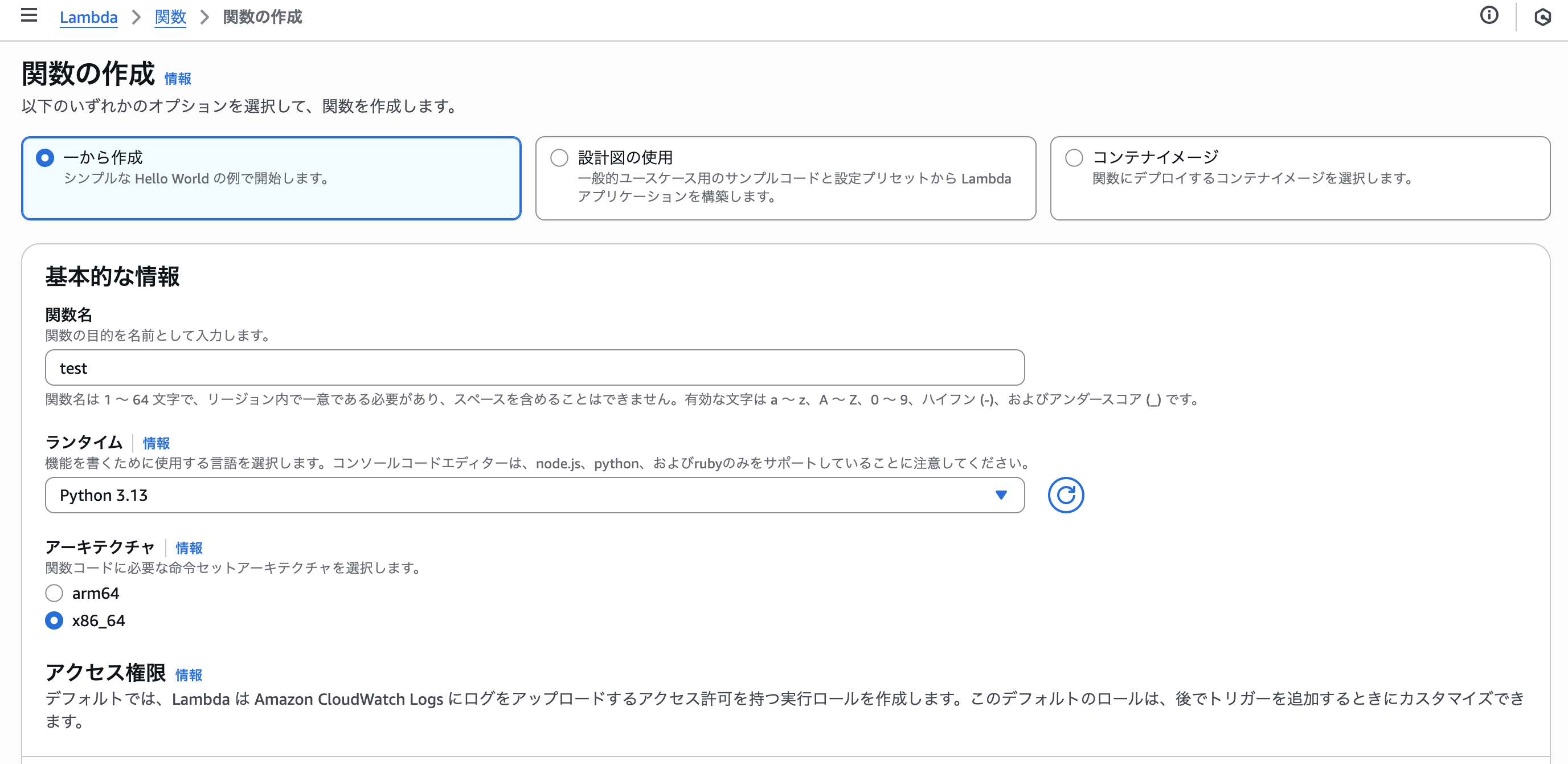This screenshot has height=764, width=1568.
Task: Choose arm64 architecture
Action: [54, 593]
